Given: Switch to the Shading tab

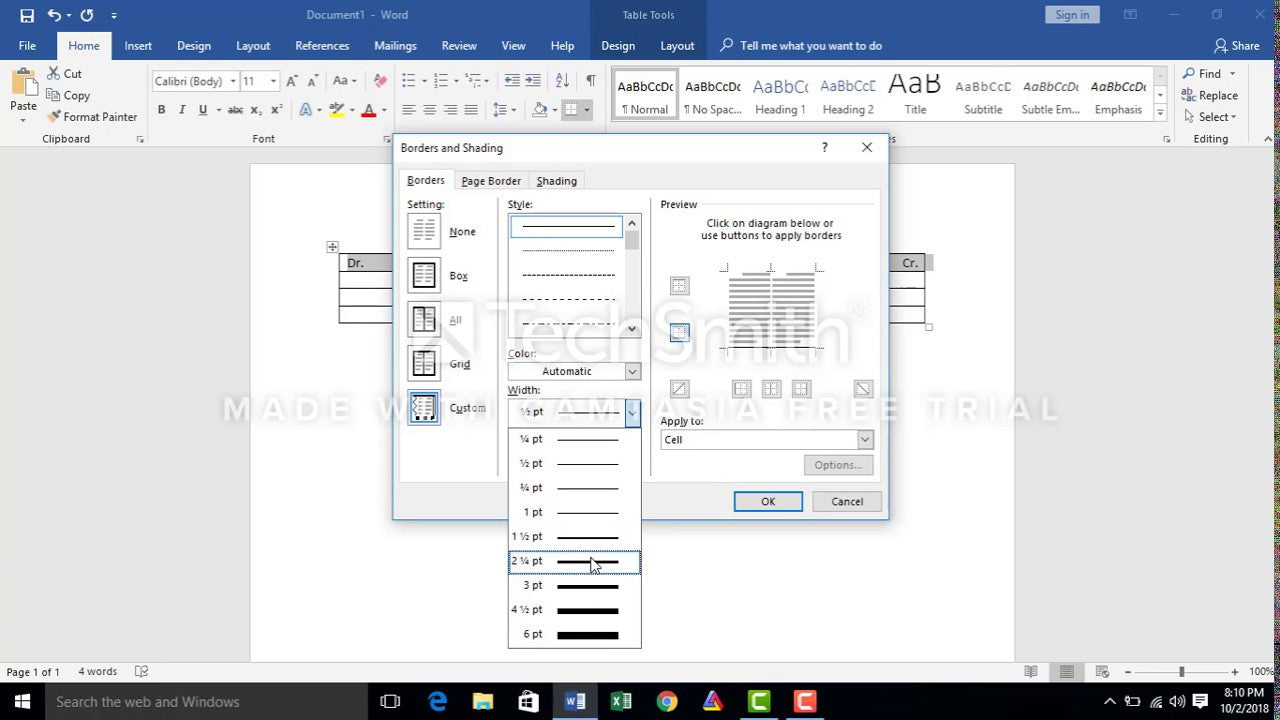Looking at the screenshot, I should (556, 180).
